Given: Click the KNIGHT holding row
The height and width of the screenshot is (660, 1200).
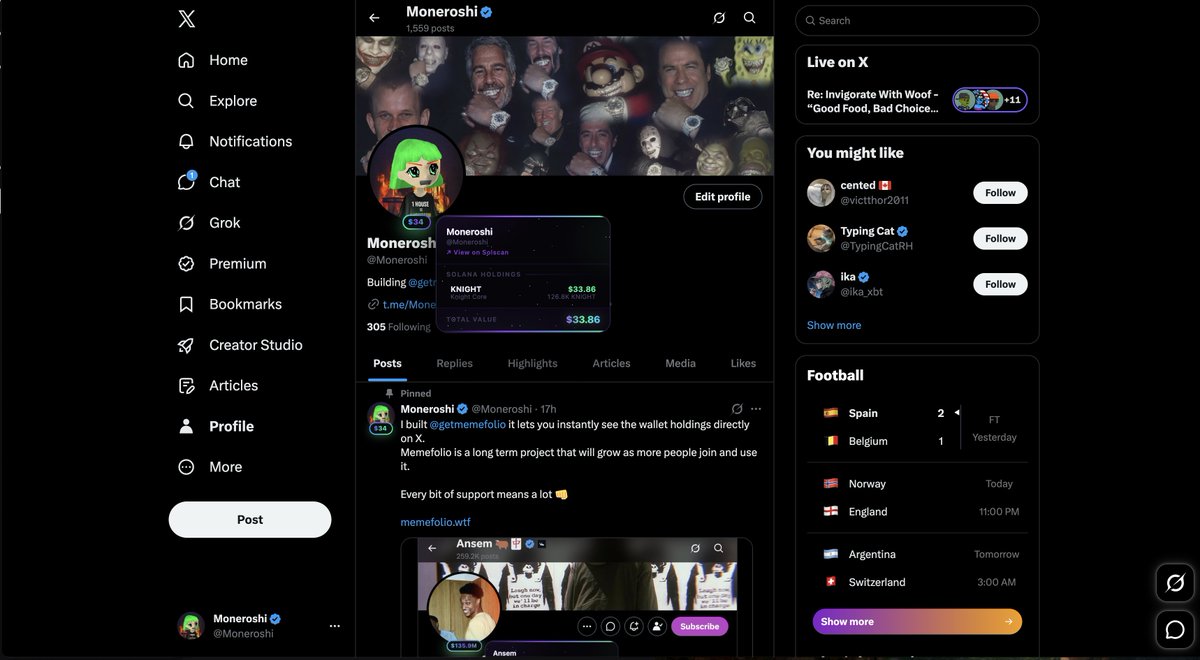Looking at the screenshot, I should tap(523, 292).
